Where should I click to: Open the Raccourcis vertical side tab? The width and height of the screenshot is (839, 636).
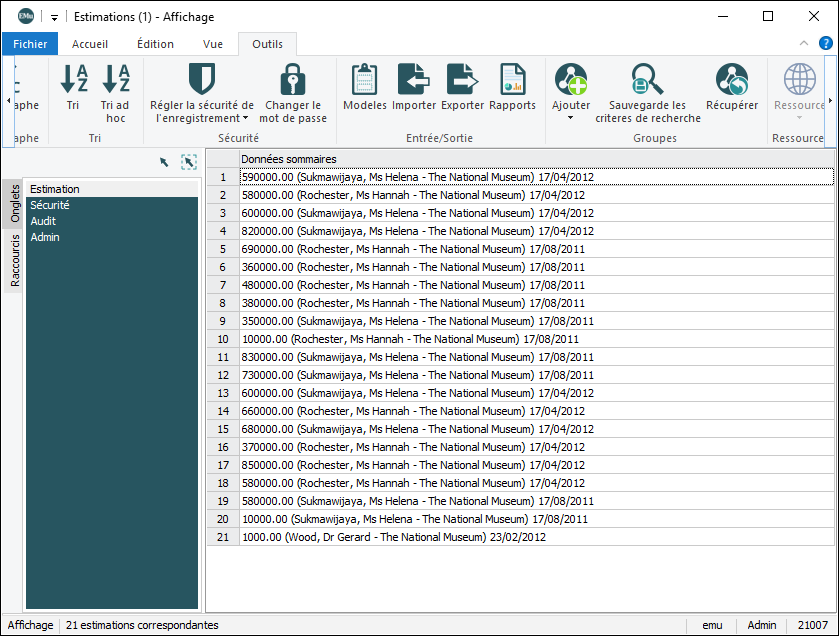click(x=14, y=261)
